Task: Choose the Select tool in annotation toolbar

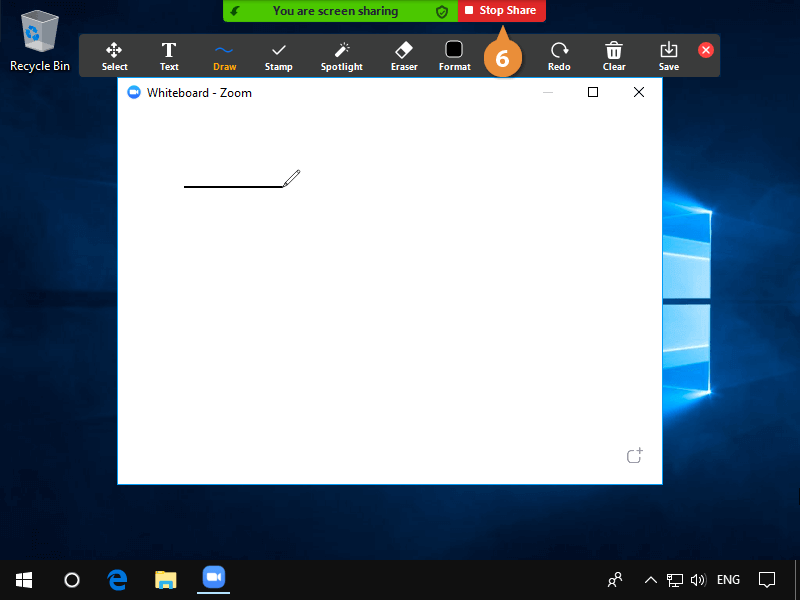Action: pos(114,56)
